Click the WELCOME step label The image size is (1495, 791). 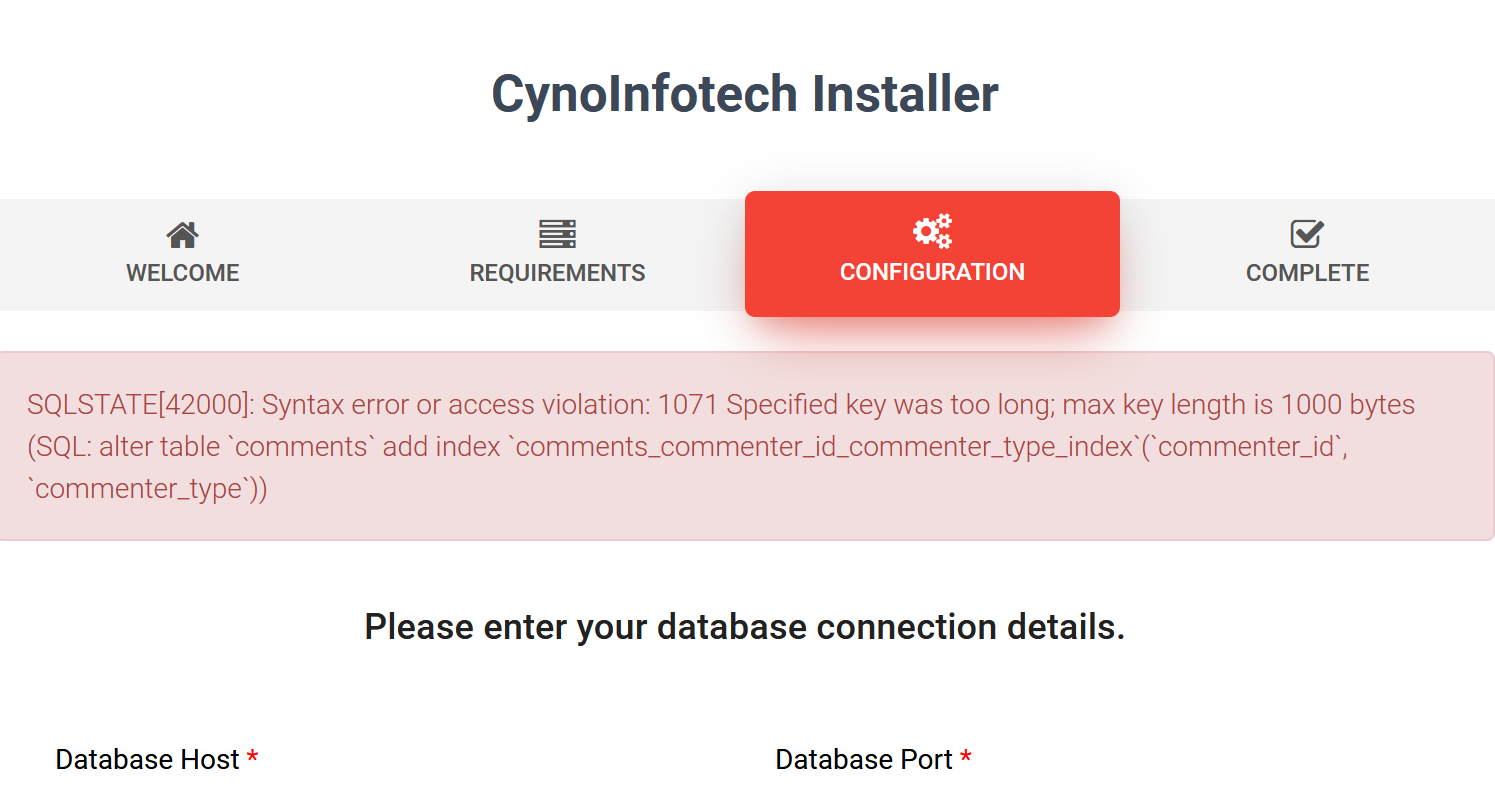[182, 272]
